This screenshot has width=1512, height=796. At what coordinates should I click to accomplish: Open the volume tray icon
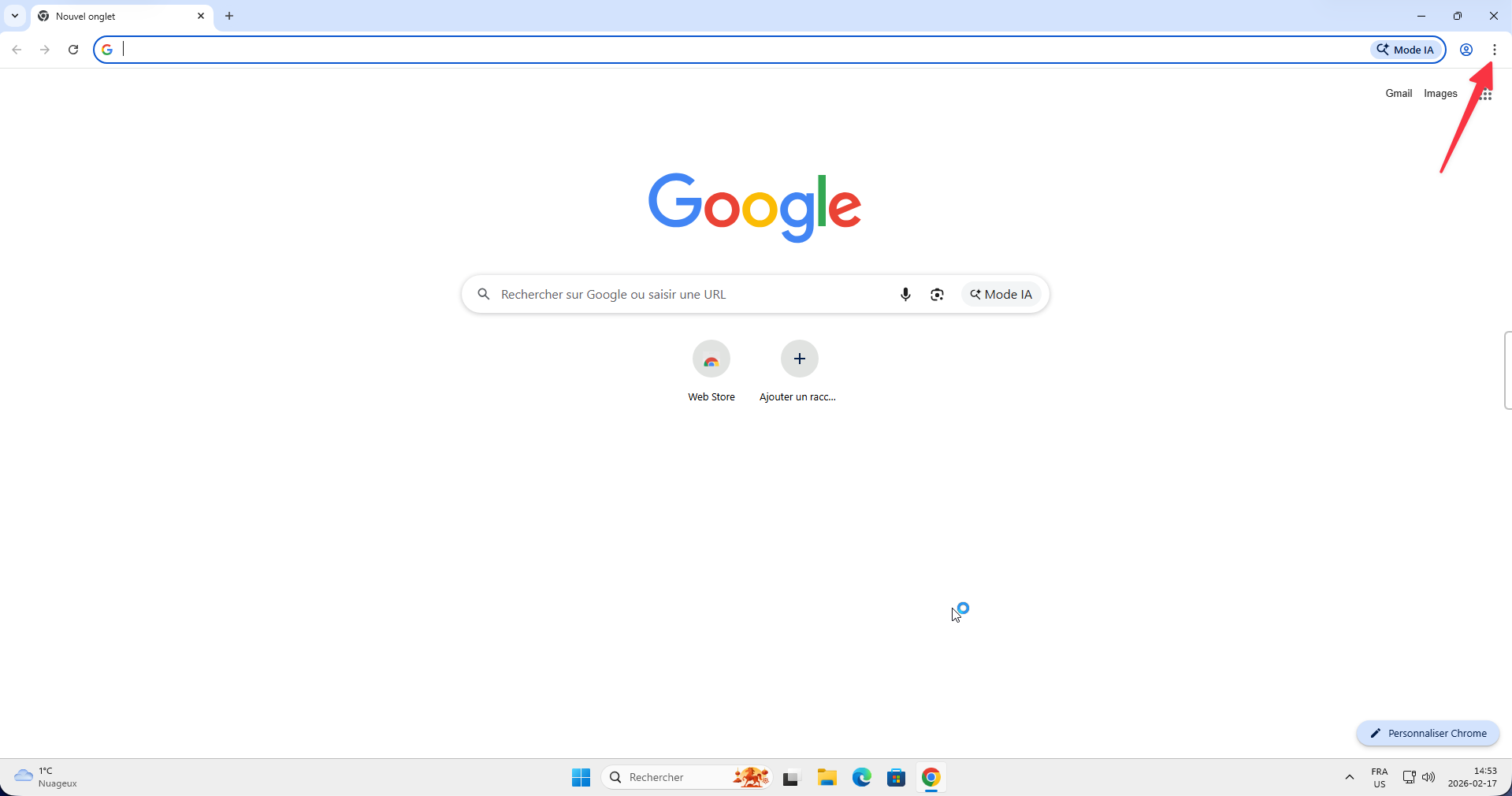click(x=1428, y=777)
